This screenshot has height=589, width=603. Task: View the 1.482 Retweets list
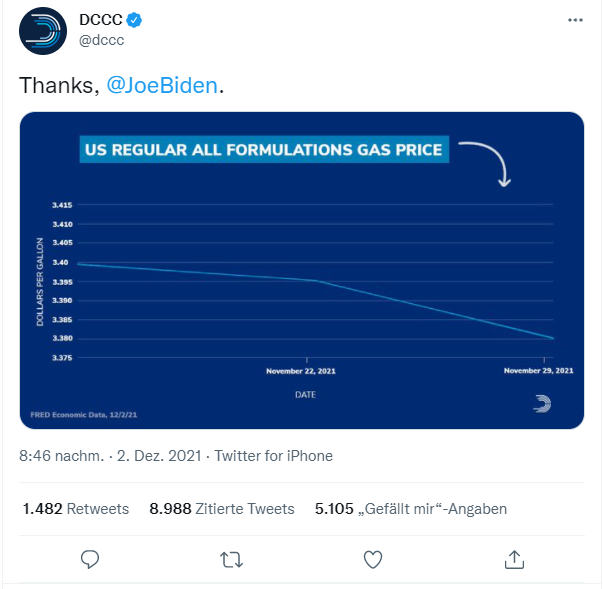click(x=76, y=509)
